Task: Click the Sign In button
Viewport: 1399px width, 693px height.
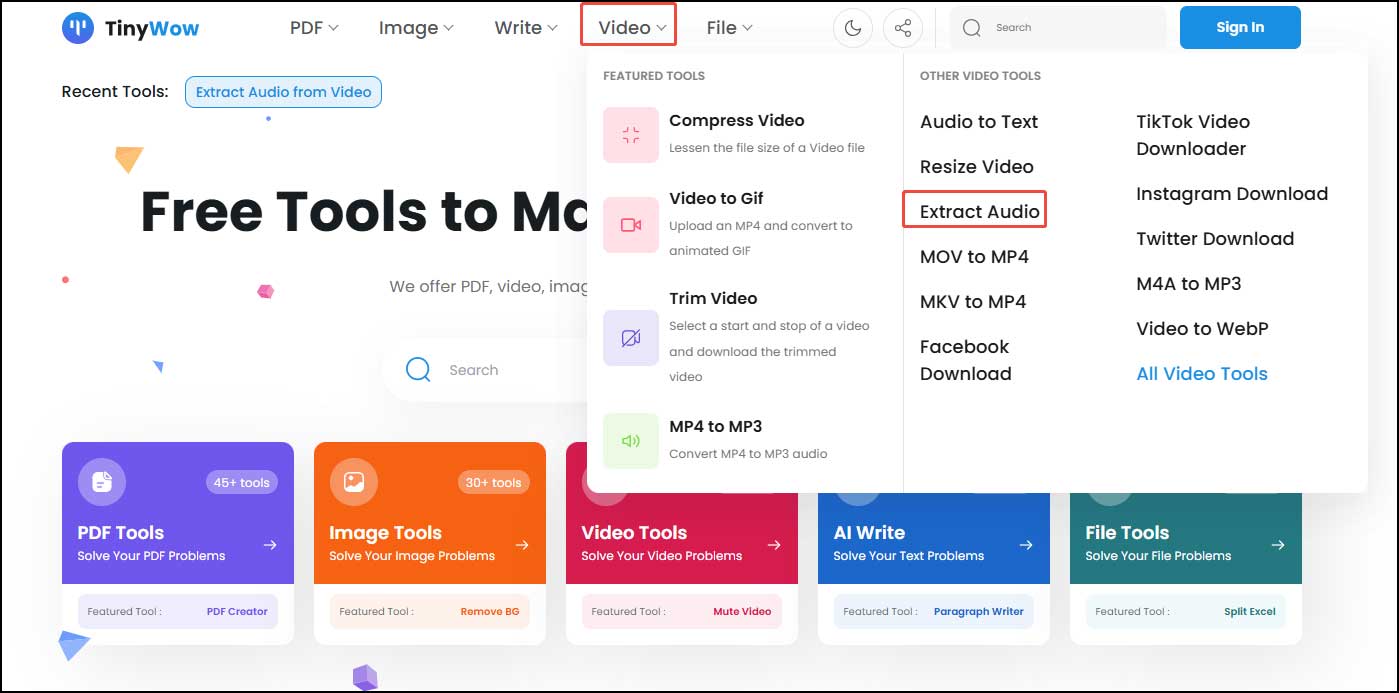Action: (1239, 27)
